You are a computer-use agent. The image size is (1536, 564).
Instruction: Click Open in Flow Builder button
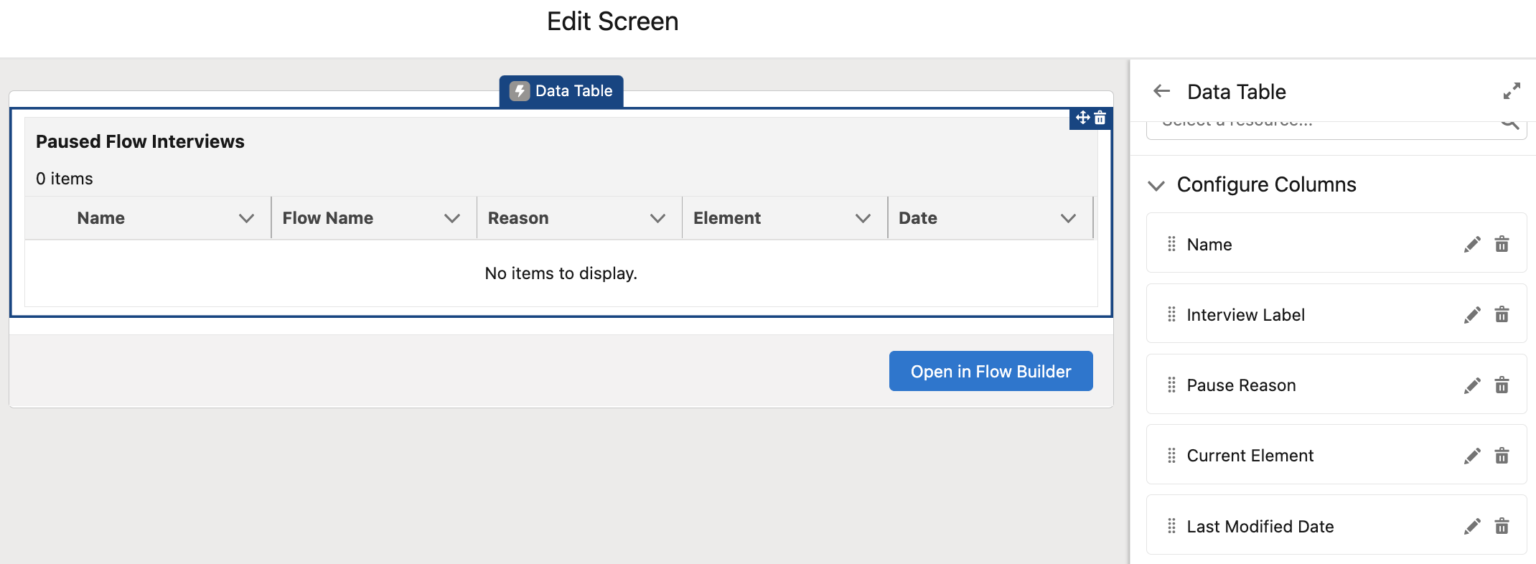pyautogui.click(x=990, y=371)
